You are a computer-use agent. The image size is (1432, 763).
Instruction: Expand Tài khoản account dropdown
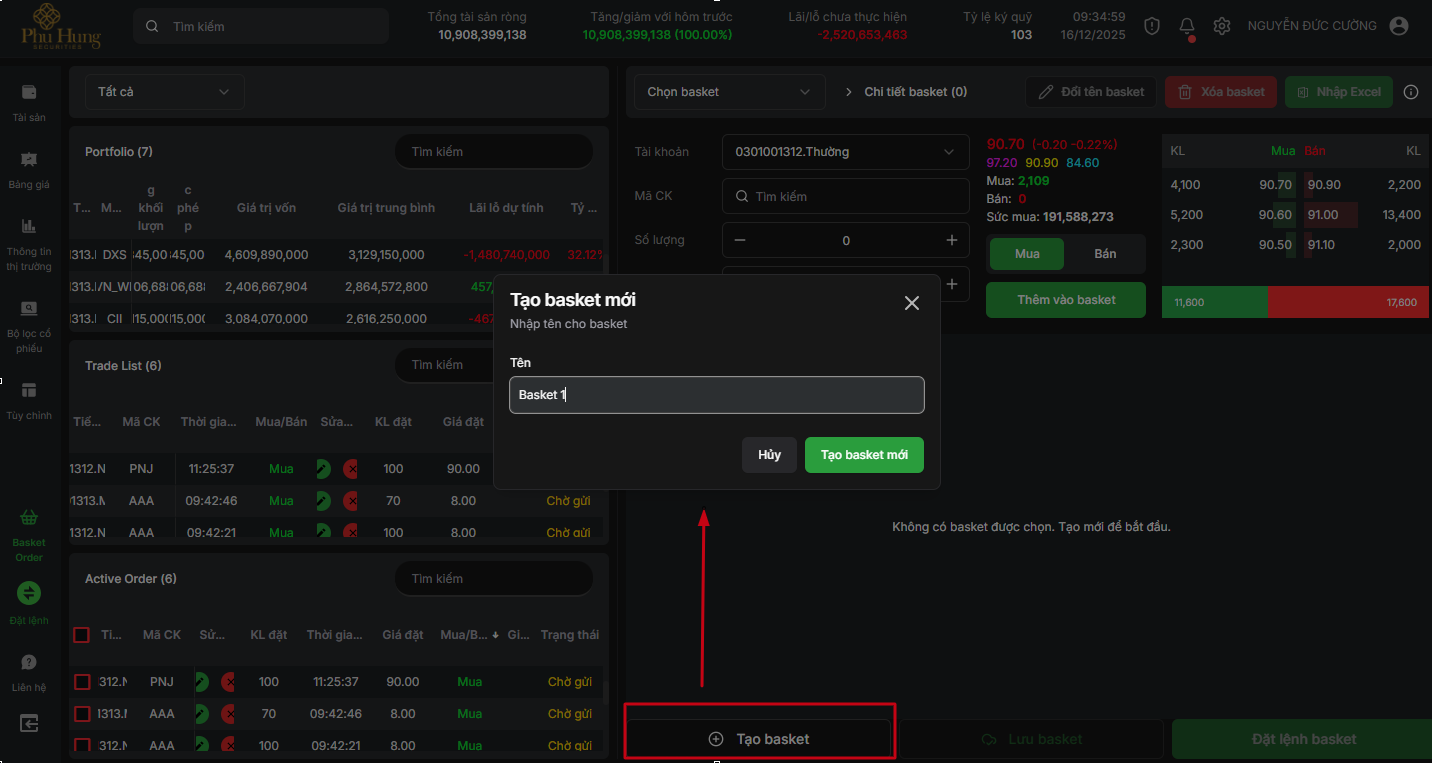(x=845, y=152)
